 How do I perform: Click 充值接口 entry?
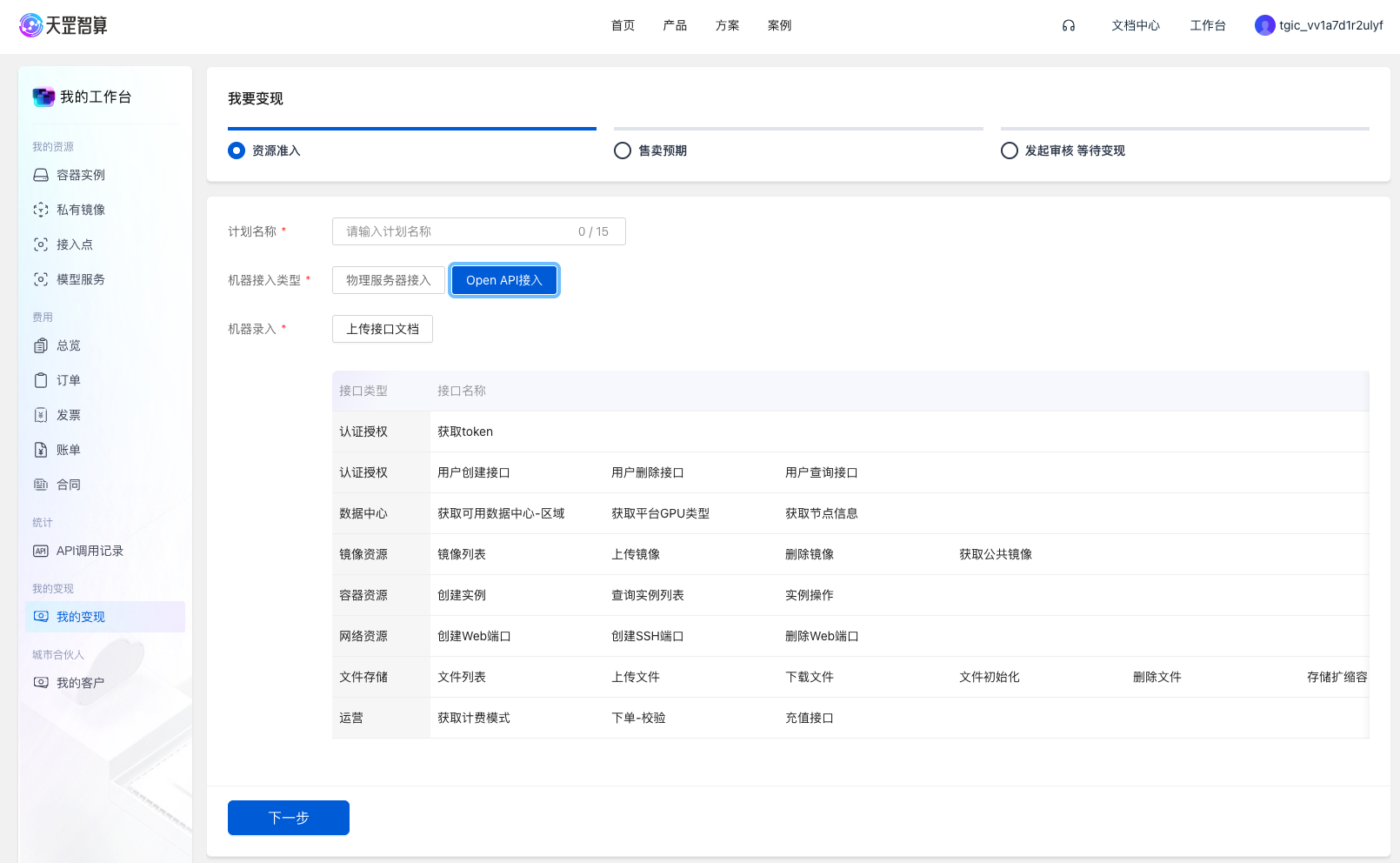point(810,718)
